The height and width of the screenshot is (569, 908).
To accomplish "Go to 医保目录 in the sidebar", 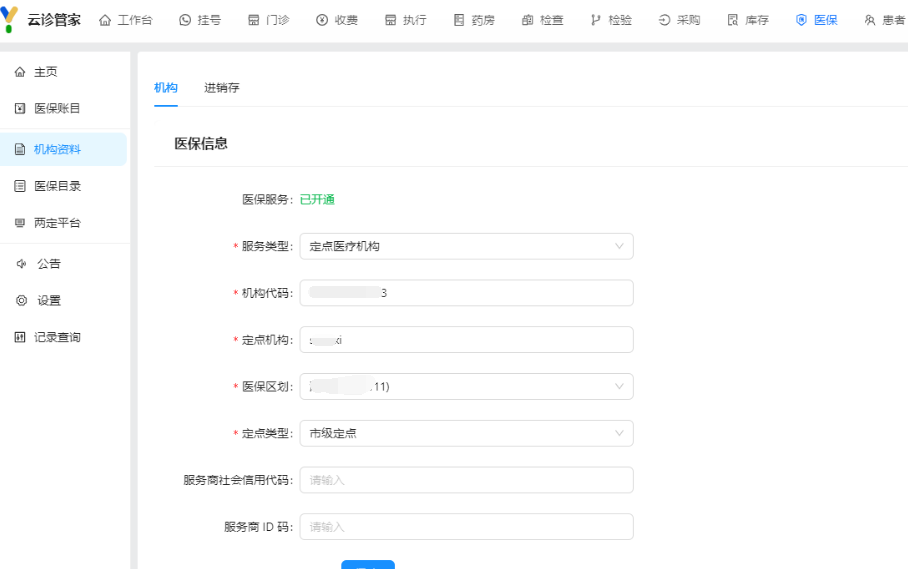I will tap(57, 186).
